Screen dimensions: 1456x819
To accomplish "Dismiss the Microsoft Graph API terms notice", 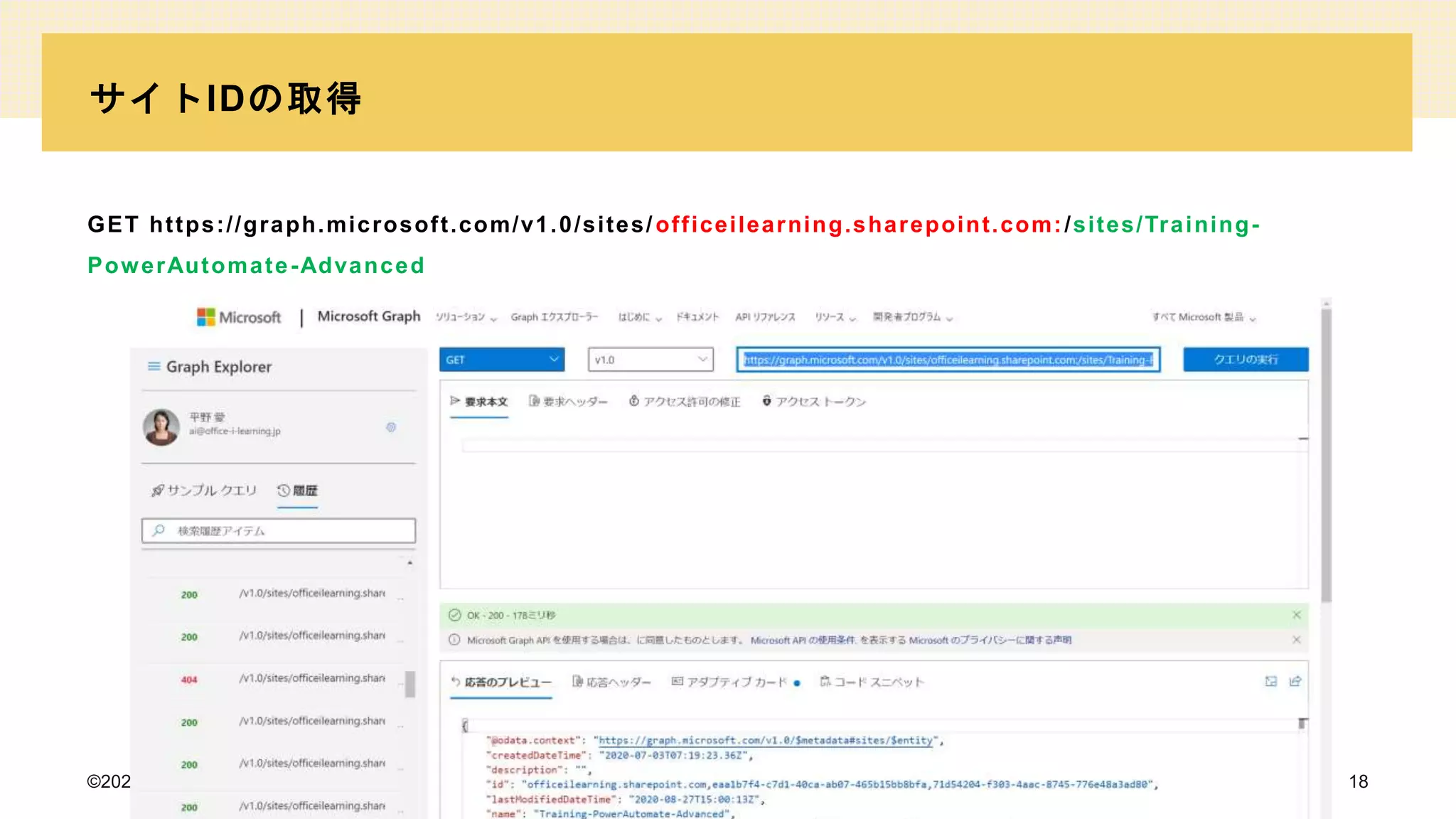I will [1296, 640].
